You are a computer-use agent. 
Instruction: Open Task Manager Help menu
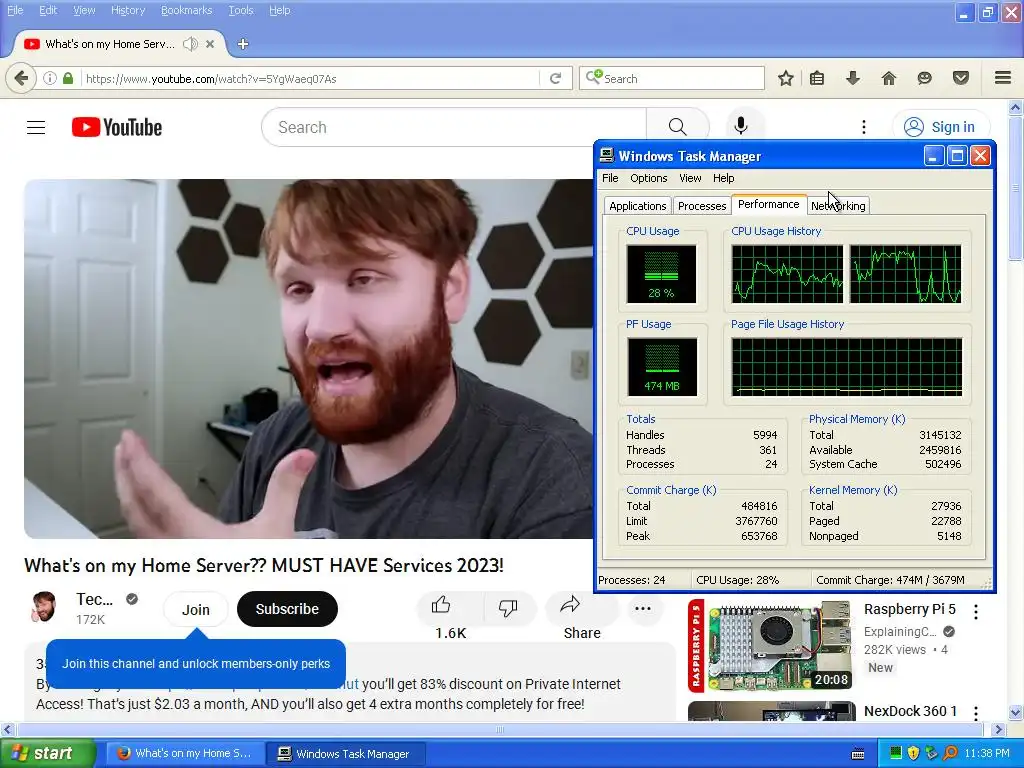coord(723,178)
